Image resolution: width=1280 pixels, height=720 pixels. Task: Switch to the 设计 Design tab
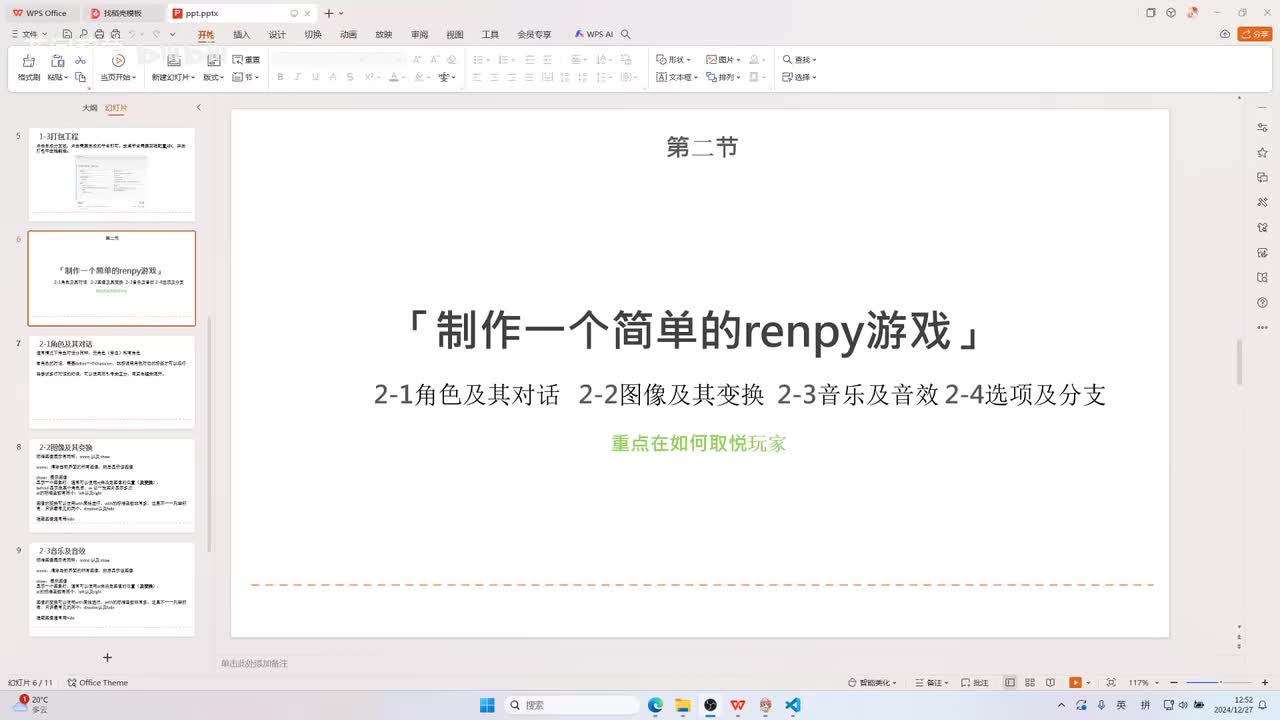tap(277, 34)
